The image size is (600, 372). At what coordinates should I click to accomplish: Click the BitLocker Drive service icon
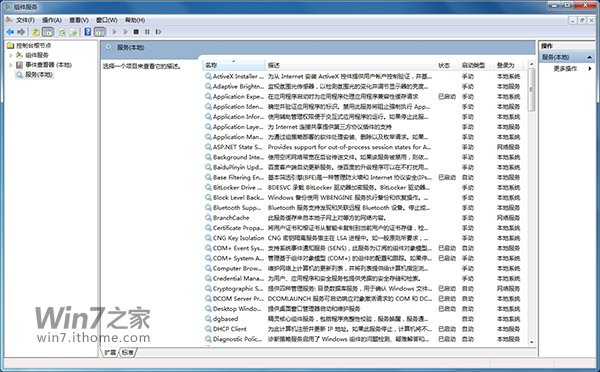[208, 188]
